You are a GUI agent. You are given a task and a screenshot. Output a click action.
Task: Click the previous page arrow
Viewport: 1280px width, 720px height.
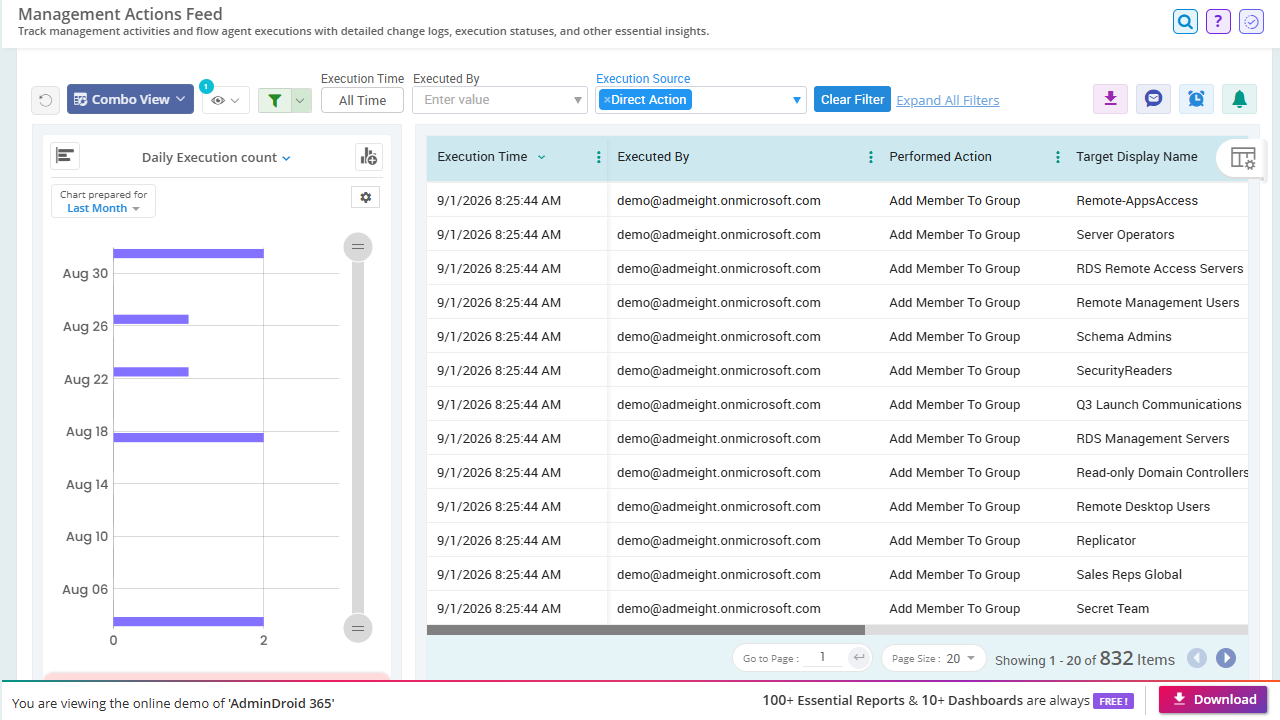1197,658
